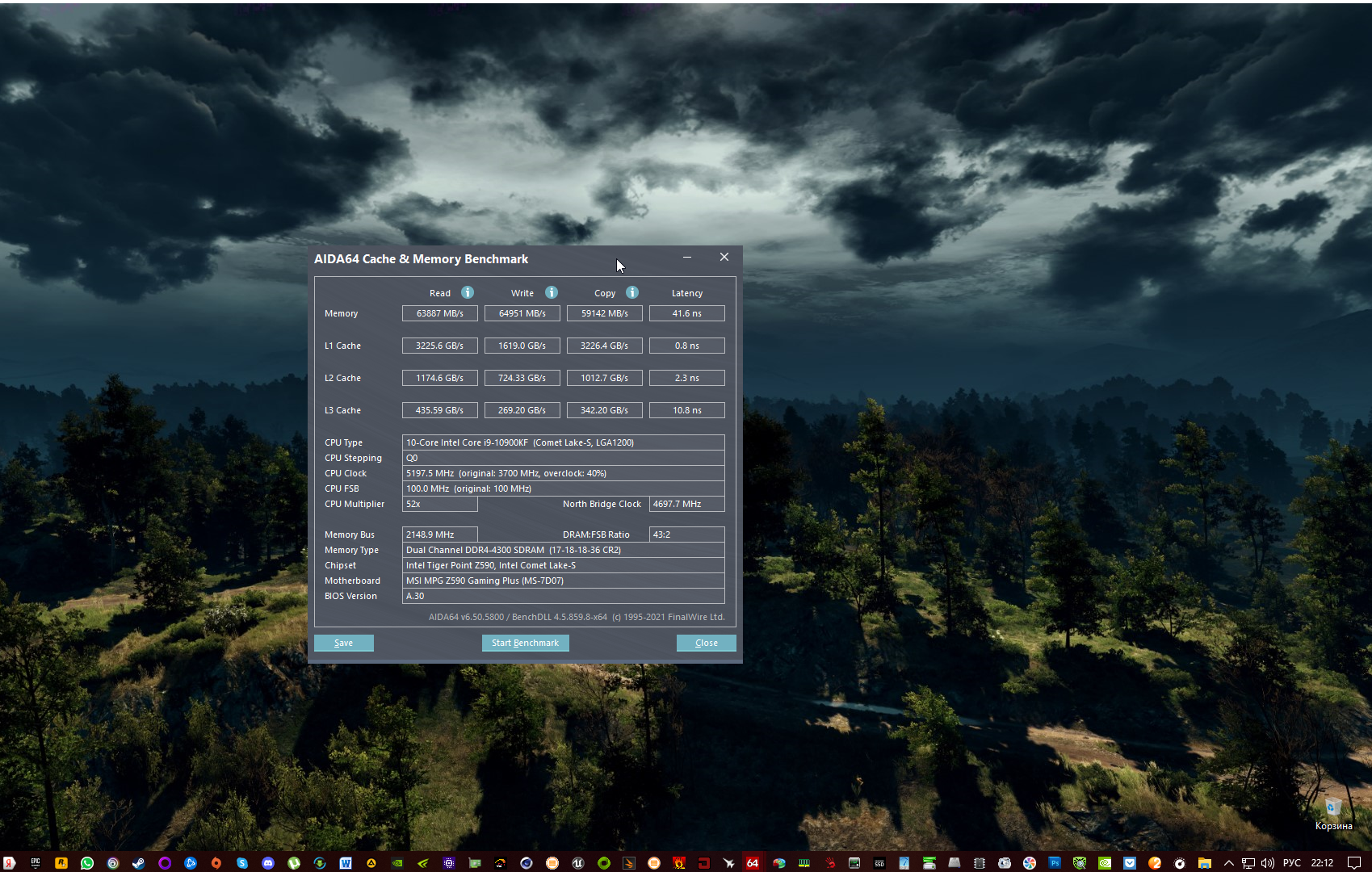Viewport: 1372px width, 872px height.
Task: Switch input language РУС
Action: [x=1292, y=863]
